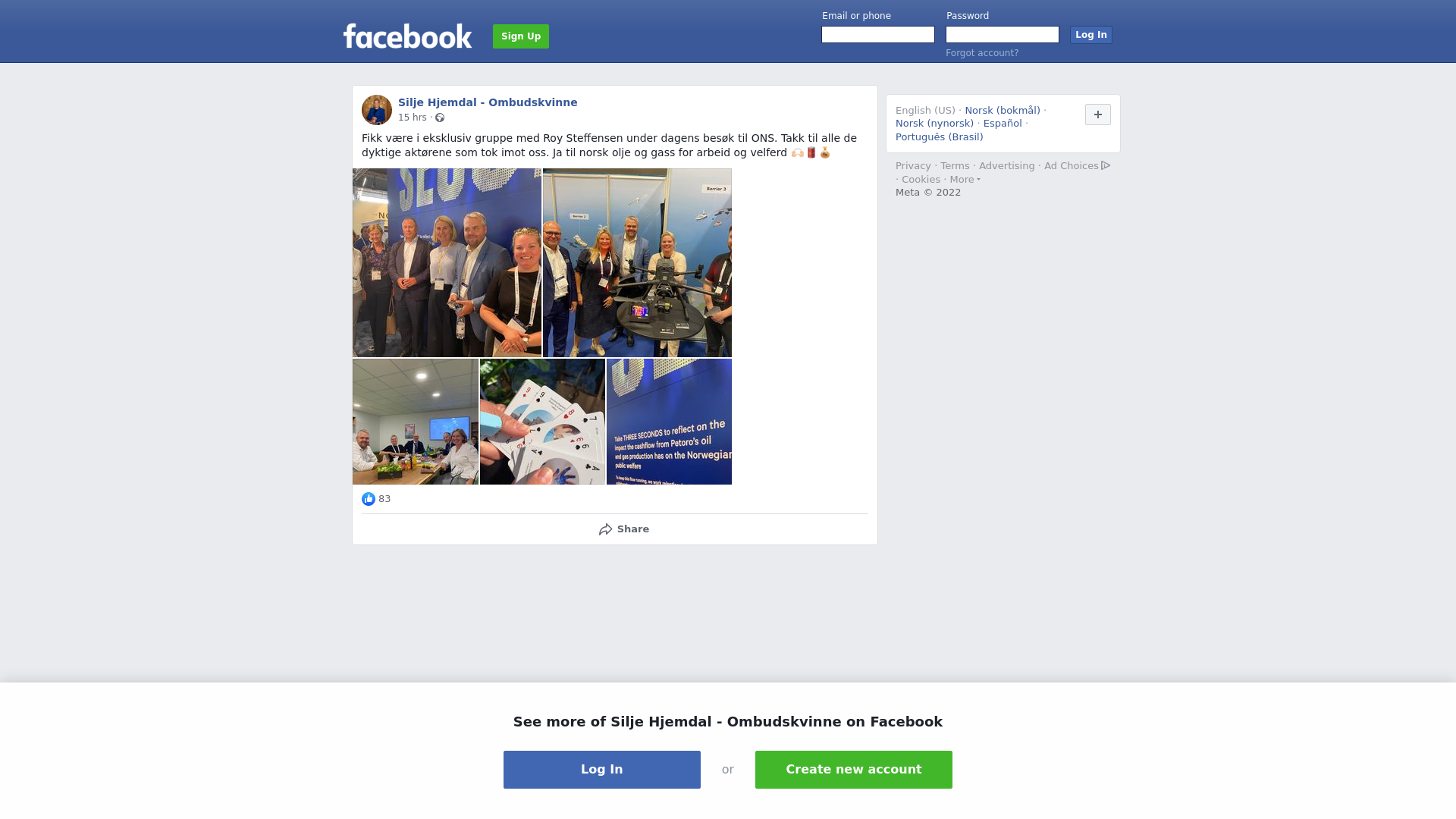Click the Create new account button
1456x819 pixels.
854,770
